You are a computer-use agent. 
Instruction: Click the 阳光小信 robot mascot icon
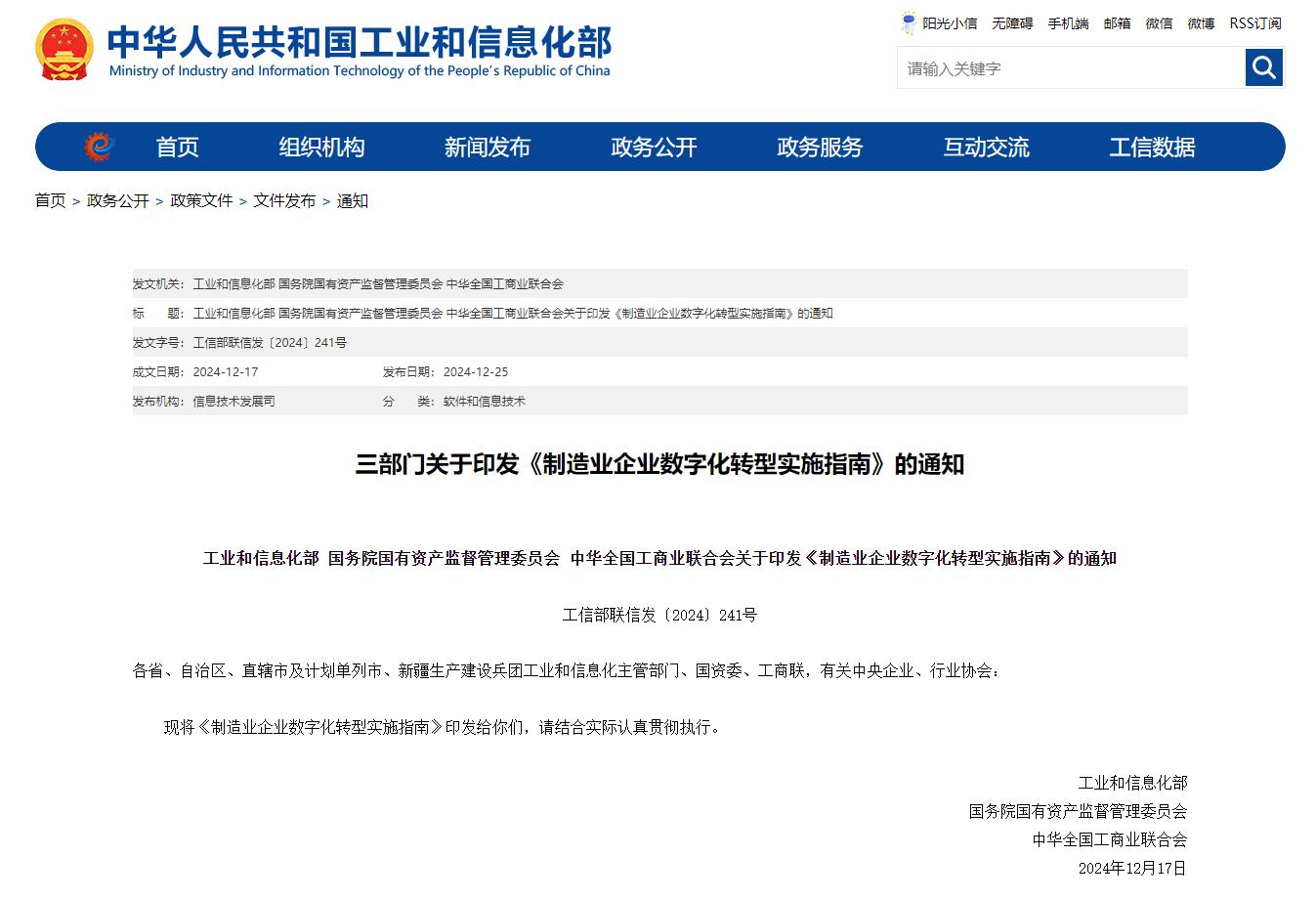(909, 23)
